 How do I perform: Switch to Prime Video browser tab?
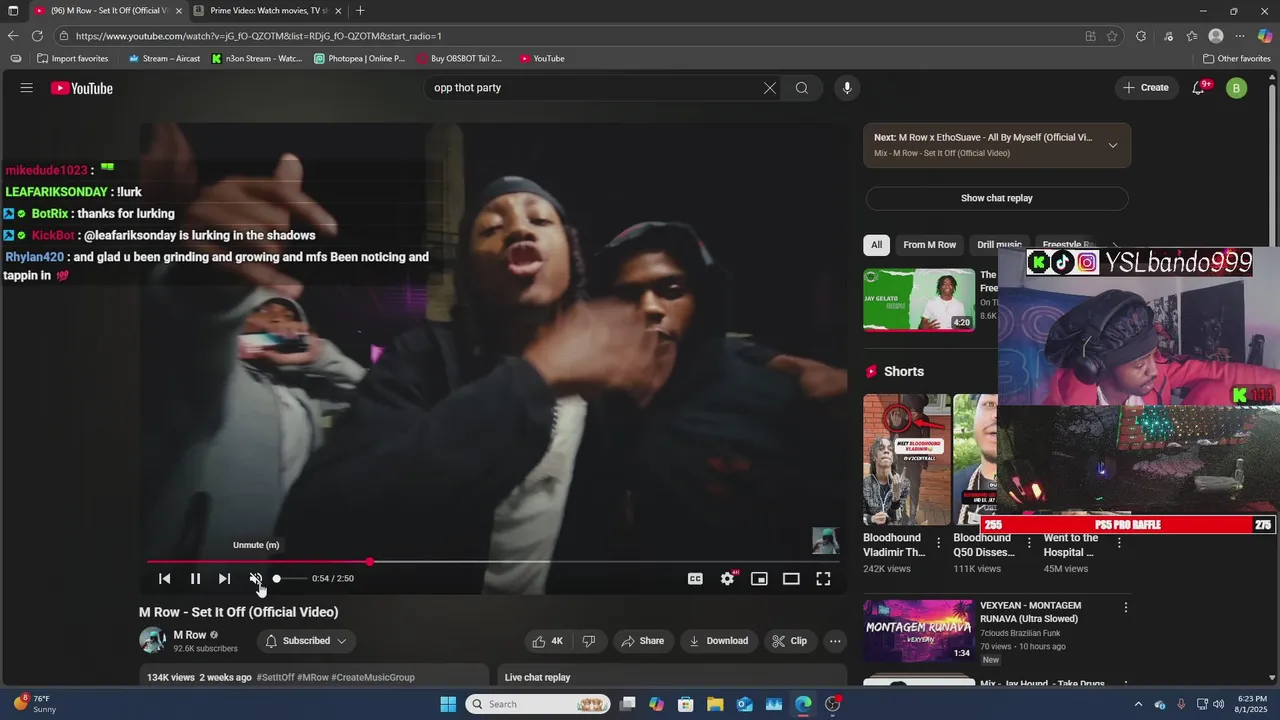[x=269, y=11]
